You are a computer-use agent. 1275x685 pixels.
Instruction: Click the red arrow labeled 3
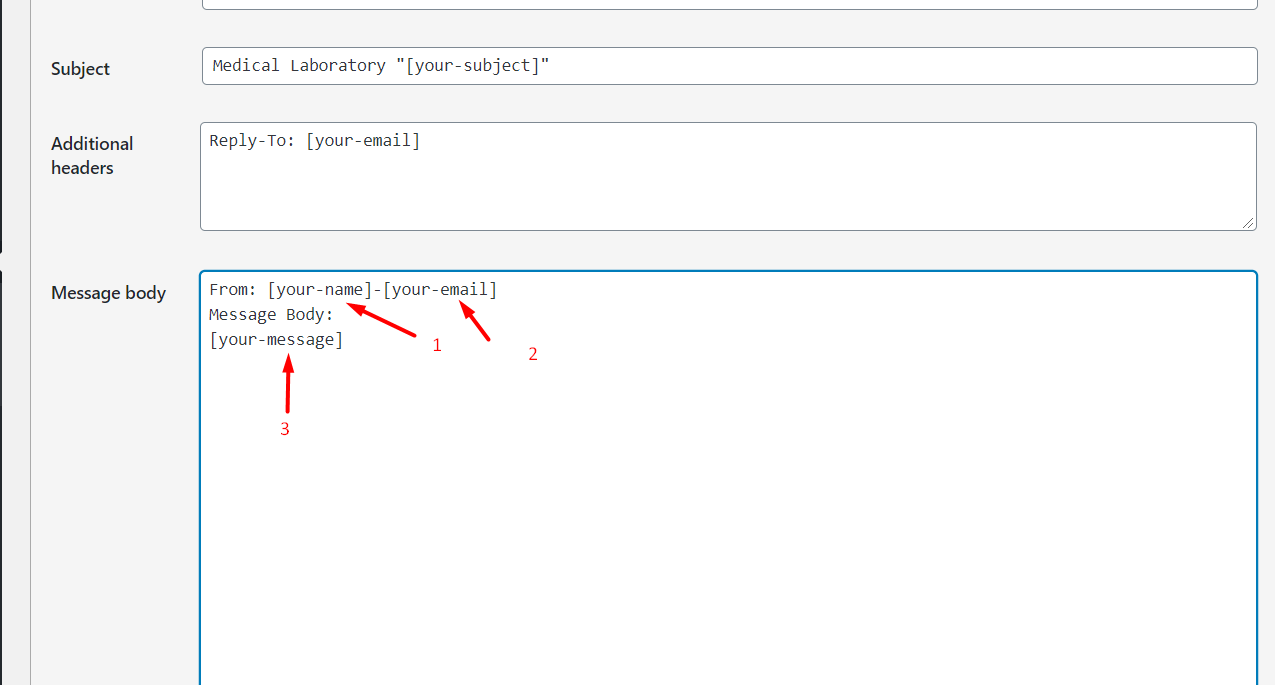[288, 385]
